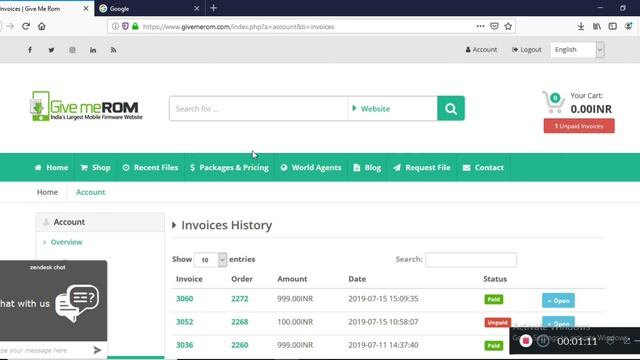Open invoice 3052 with Open button
The width and height of the screenshot is (640, 360).
click(x=558, y=322)
